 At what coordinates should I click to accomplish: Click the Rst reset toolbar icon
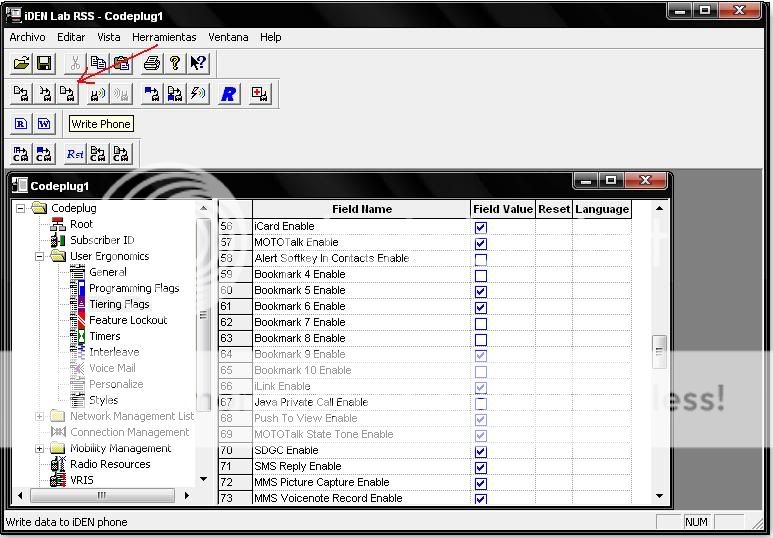tap(75, 154)
